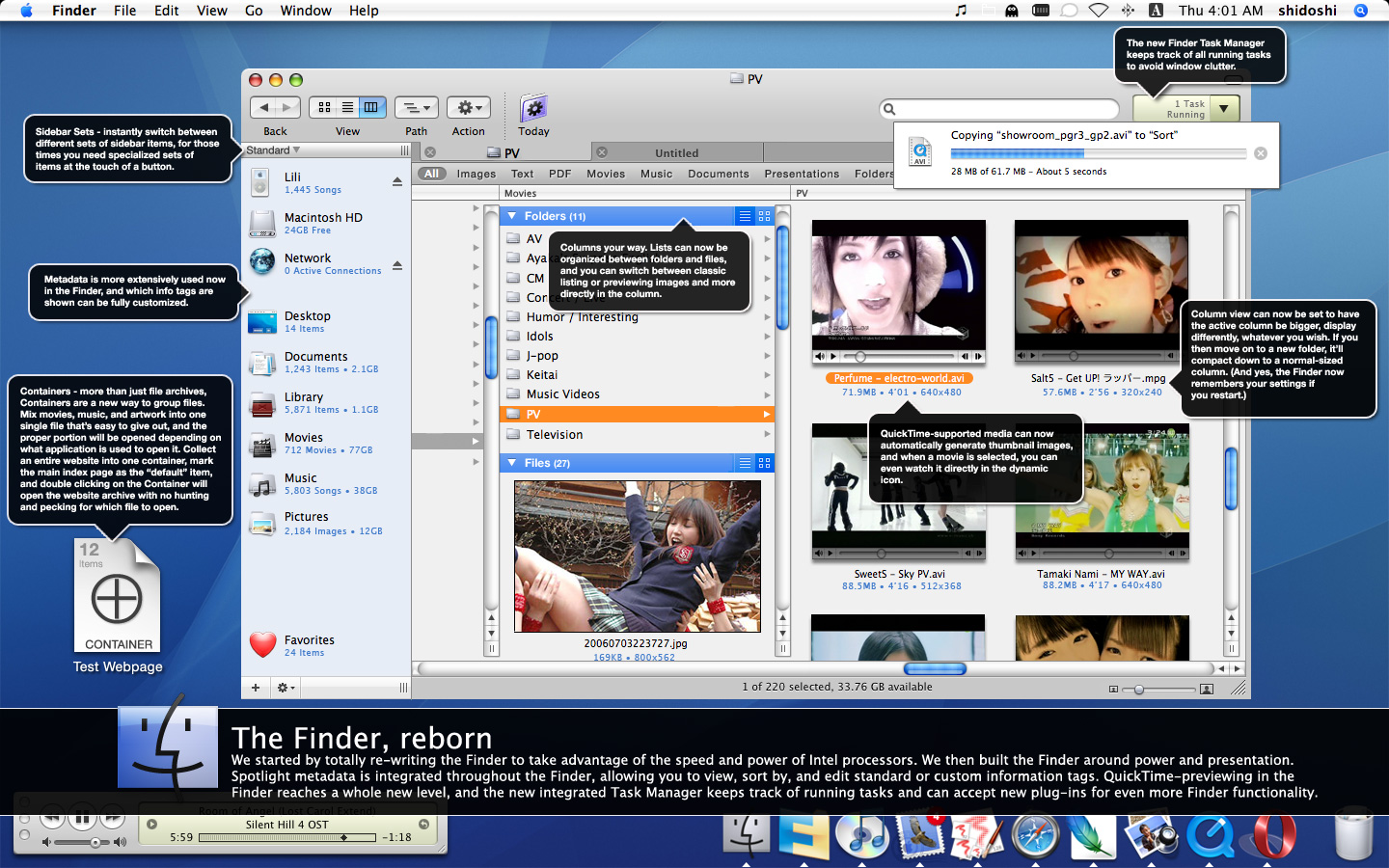The width and height of the screenshot is (1389, 868).
Task: Switch the Finder window to icon view
Action: pyautogui.click(x=324, y=107)
